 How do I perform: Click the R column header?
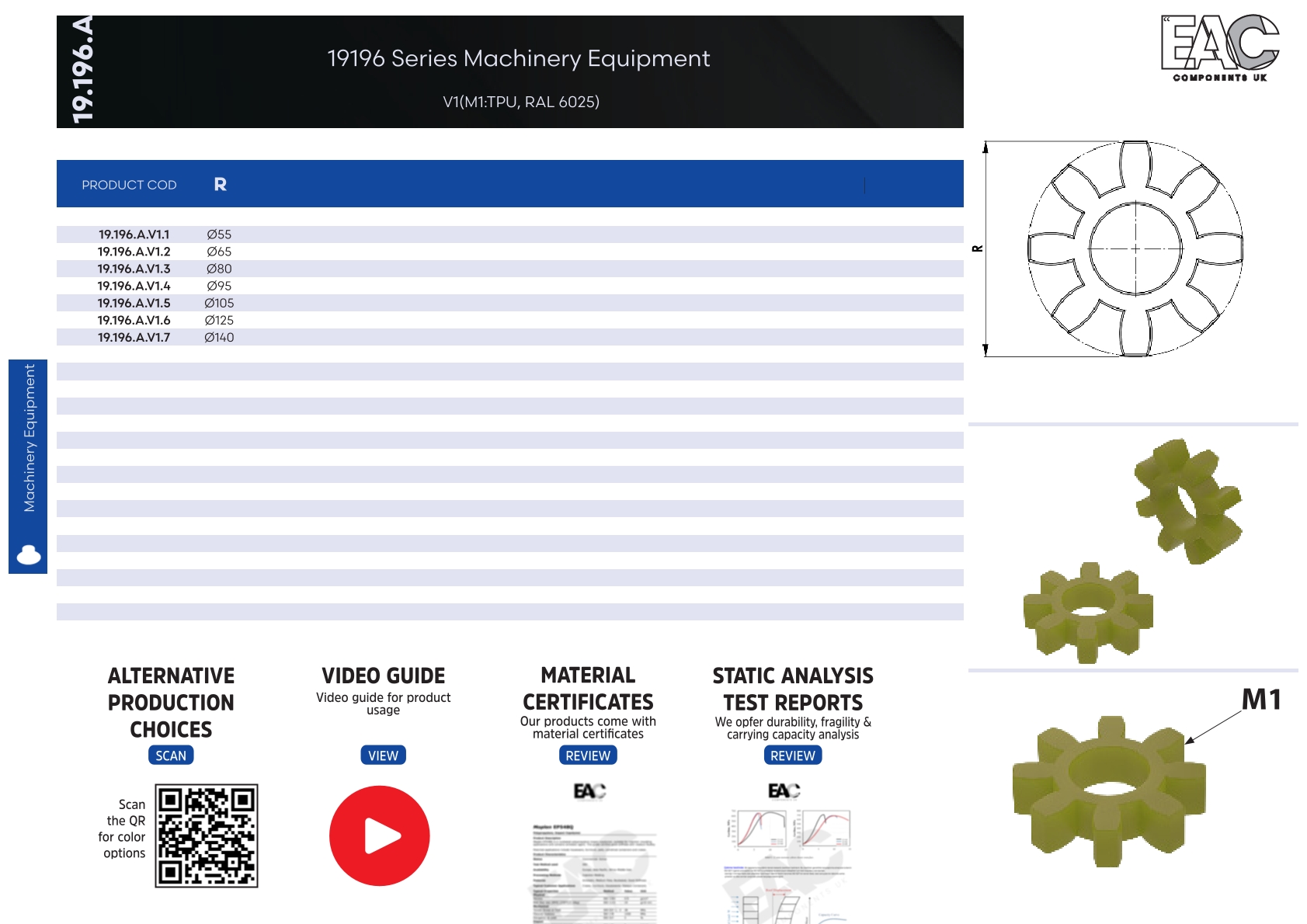(x=221, y=184)
